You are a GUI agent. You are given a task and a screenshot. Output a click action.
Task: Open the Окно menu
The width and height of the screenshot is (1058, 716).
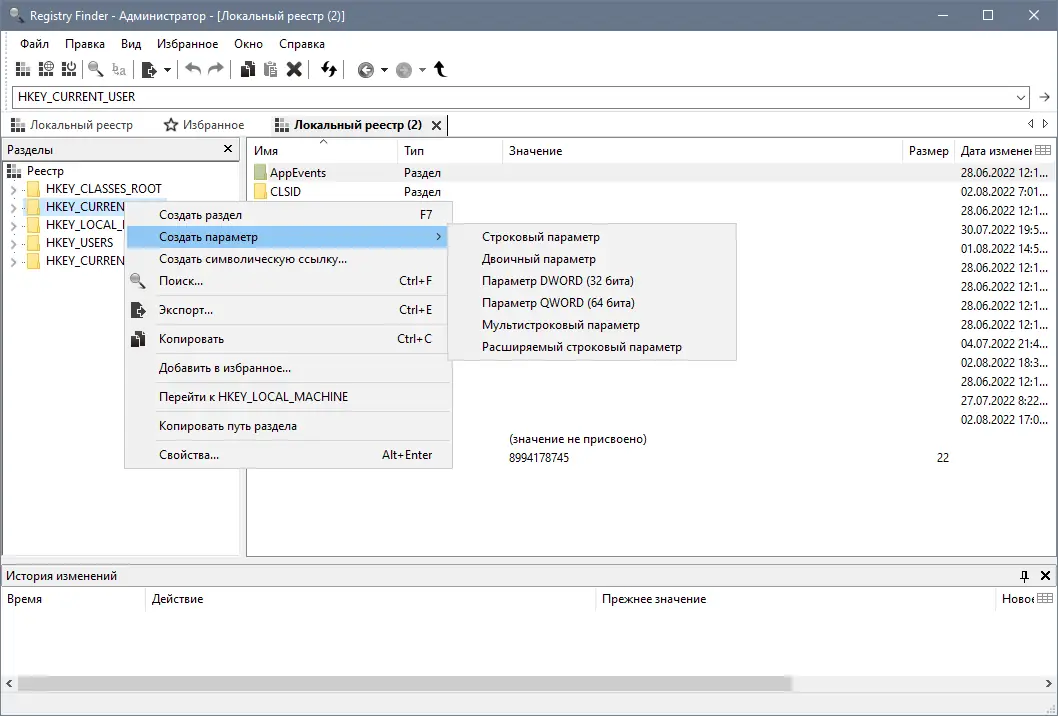[x=248, y=44]
